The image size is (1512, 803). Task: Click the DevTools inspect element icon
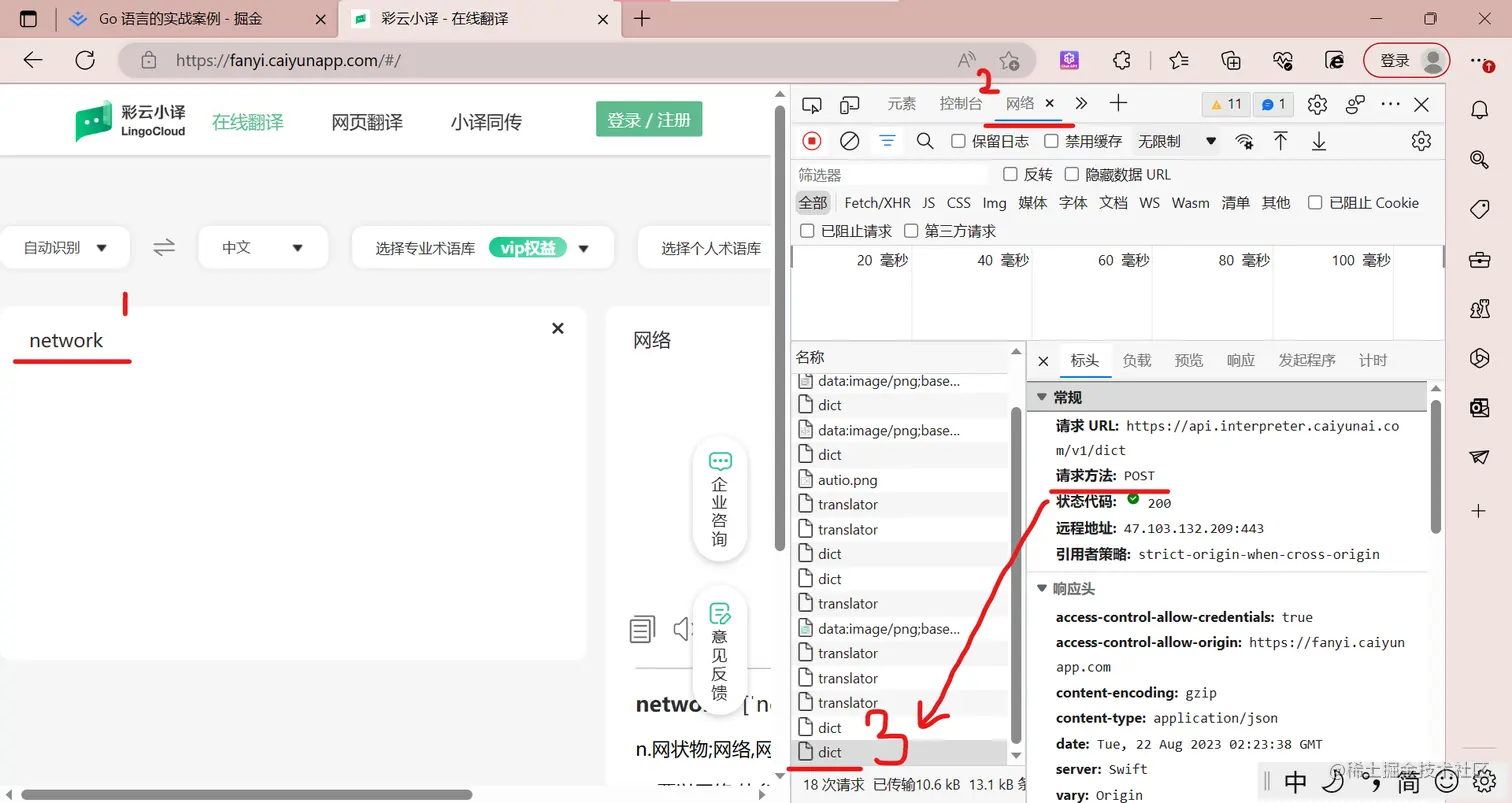pos(812,104)
